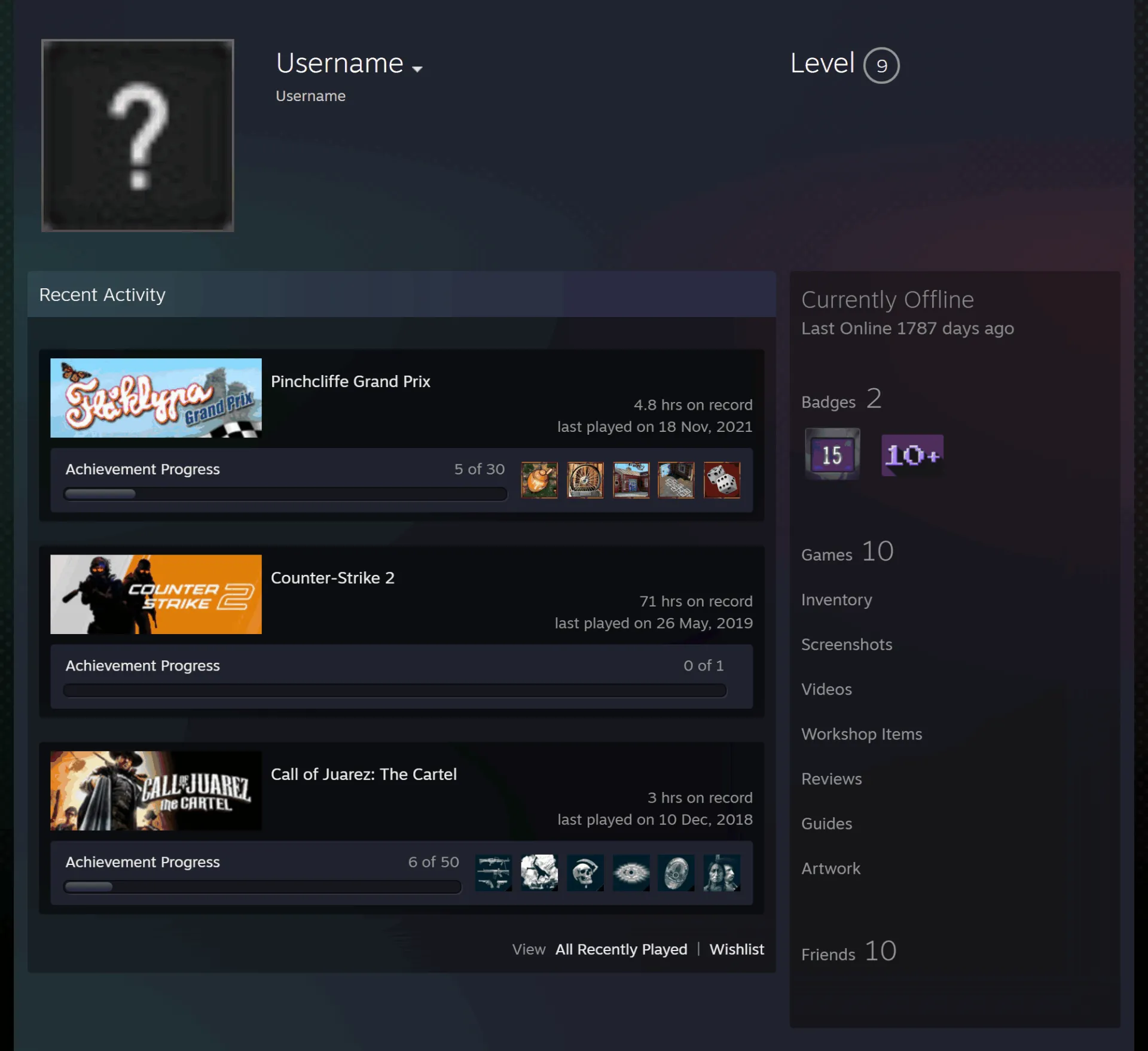Open the profile avatar question mark image
Screen dimensions: 1148x1051
(x=138, y=135)
